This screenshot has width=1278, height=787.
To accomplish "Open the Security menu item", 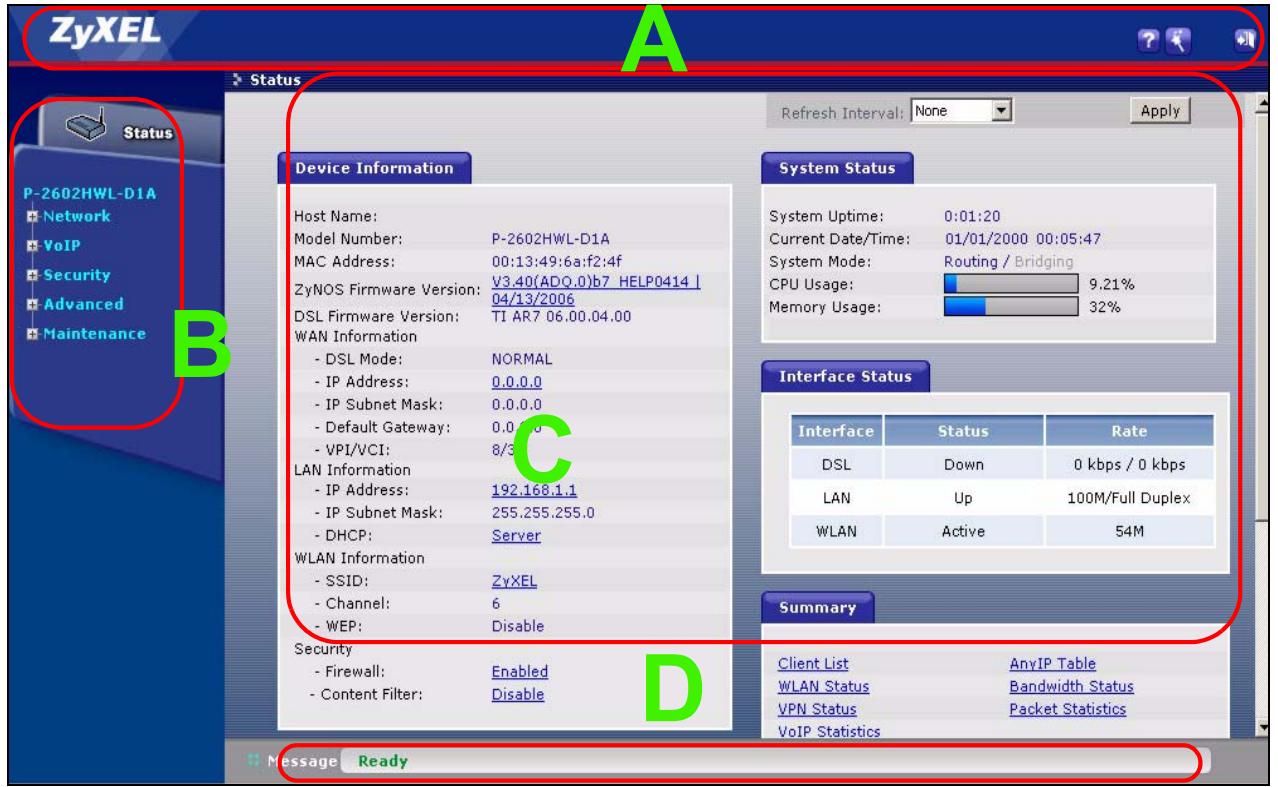I will point(76,275).
